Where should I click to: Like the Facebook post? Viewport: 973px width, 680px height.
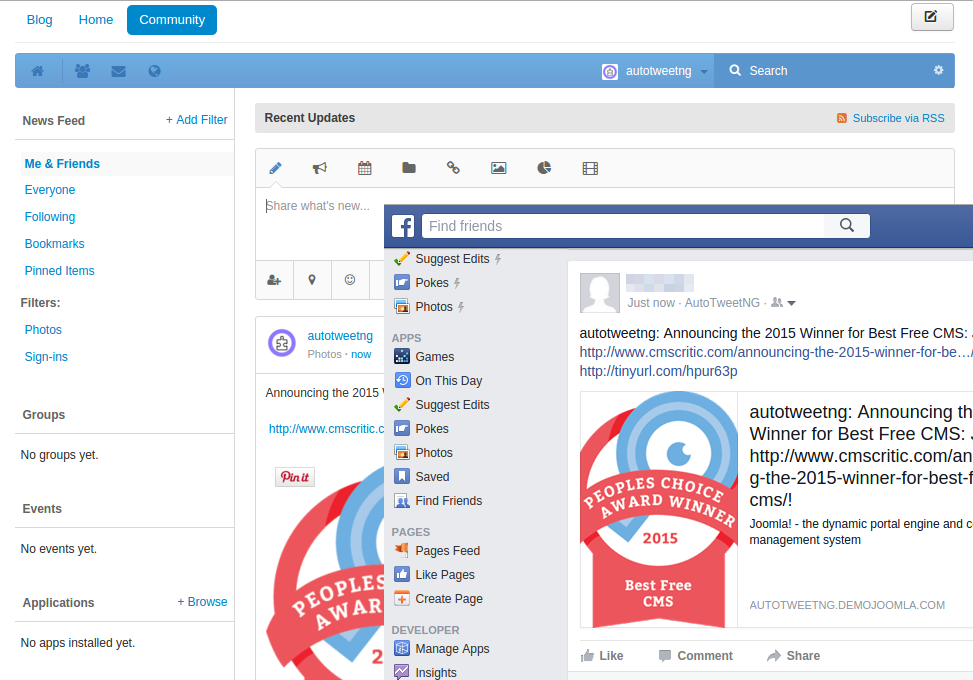(602, 656)
